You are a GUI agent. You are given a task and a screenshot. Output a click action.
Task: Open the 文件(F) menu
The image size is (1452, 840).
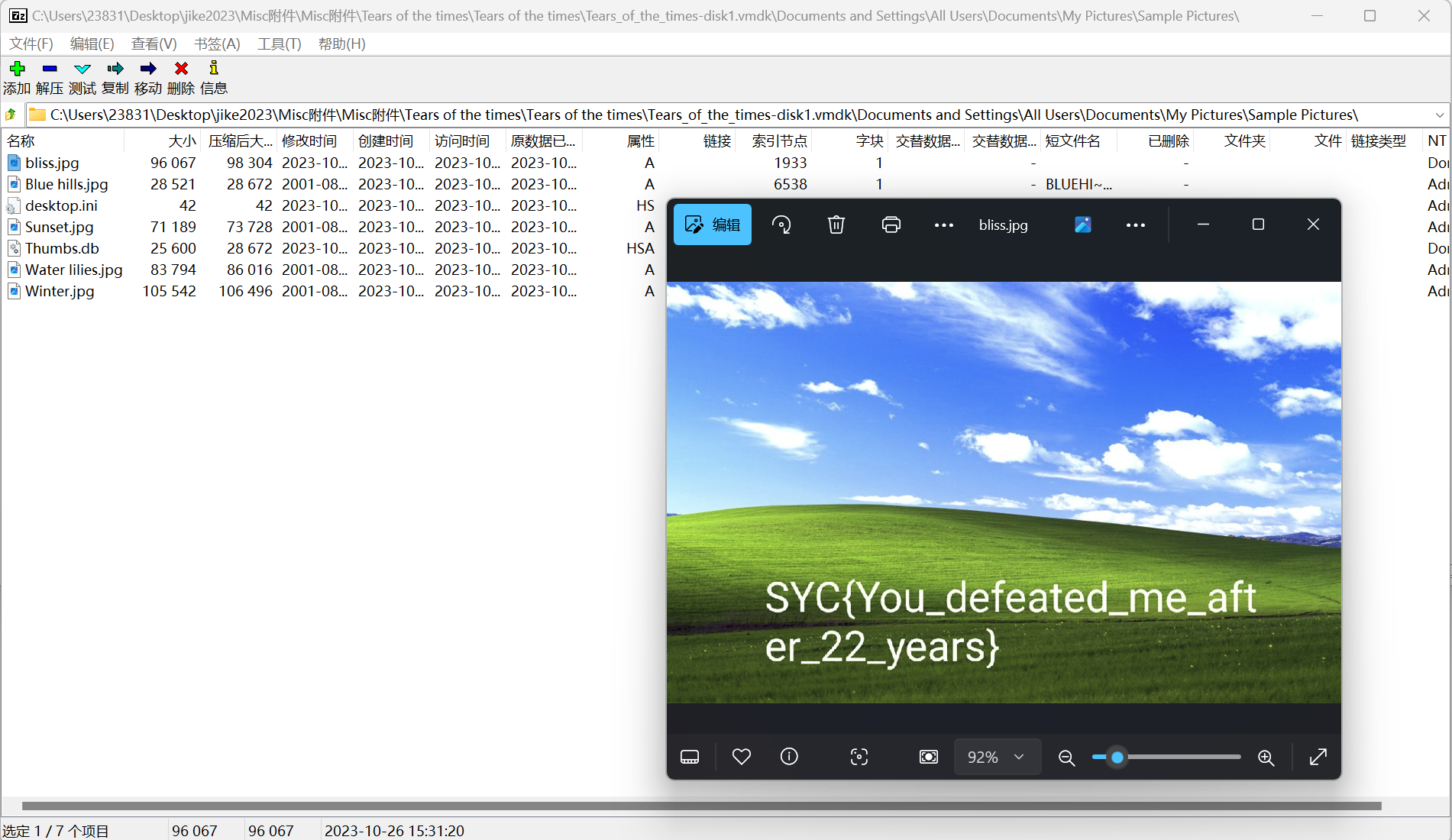click(x=31, y=44)
